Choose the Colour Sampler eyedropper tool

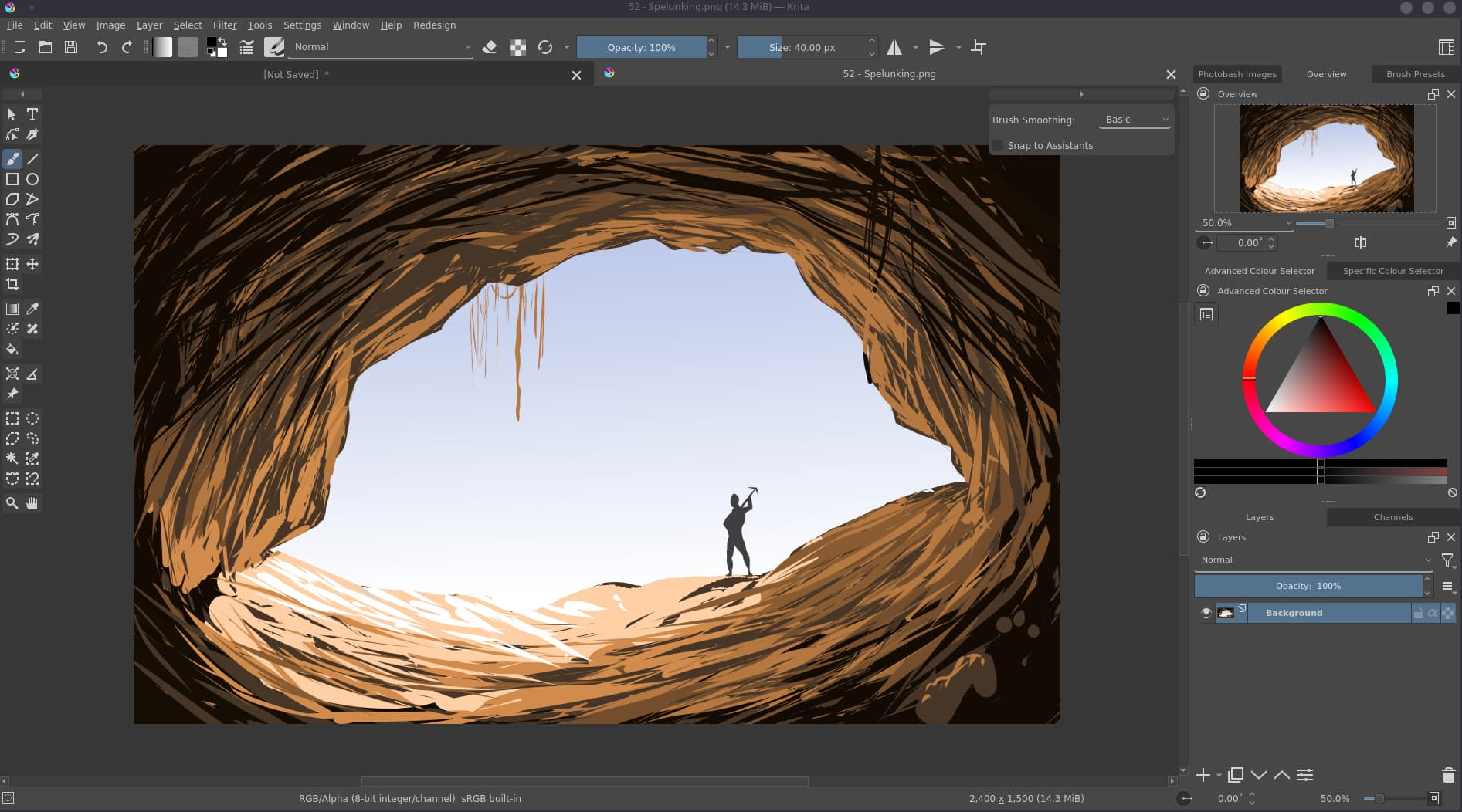(32, 308)
